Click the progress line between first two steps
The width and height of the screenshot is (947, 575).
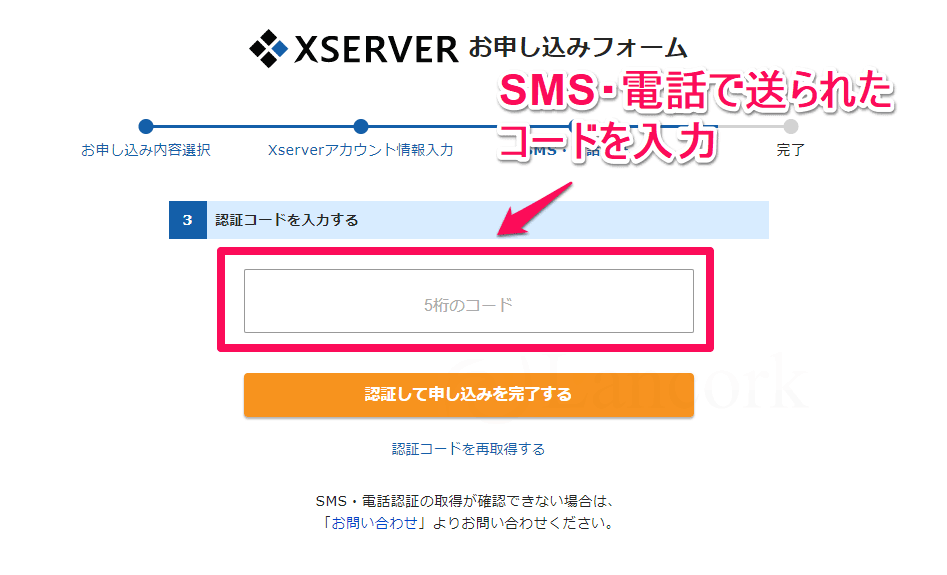pos(253,126)
